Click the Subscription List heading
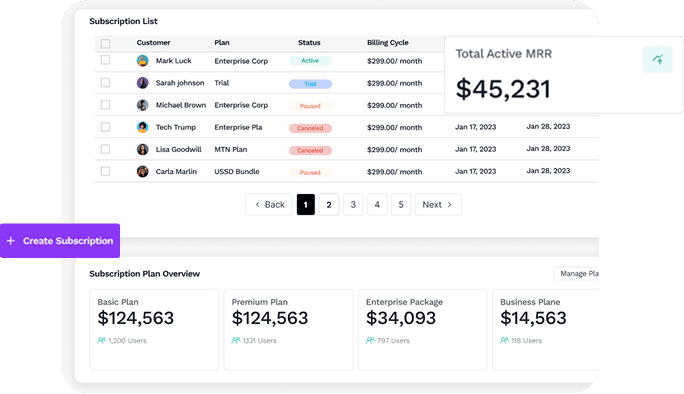 tap(123, 21)
